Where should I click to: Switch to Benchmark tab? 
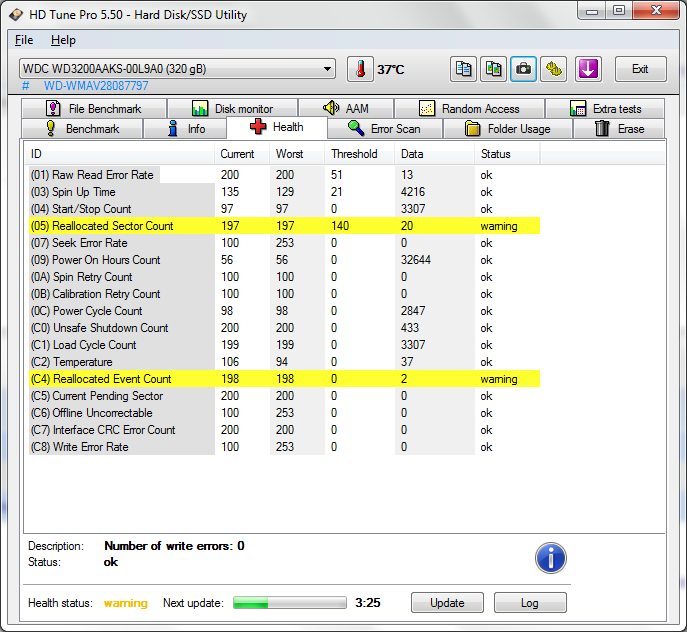(82, 129)
